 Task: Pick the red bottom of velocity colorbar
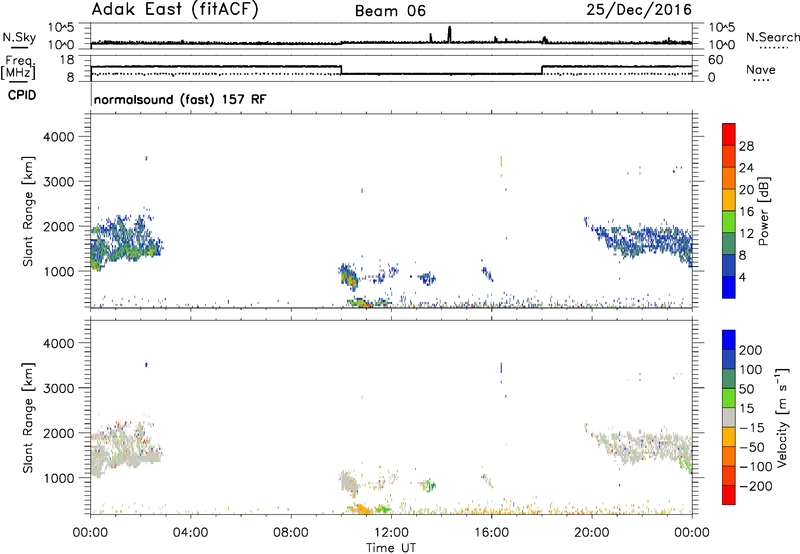tap(729, 495)
